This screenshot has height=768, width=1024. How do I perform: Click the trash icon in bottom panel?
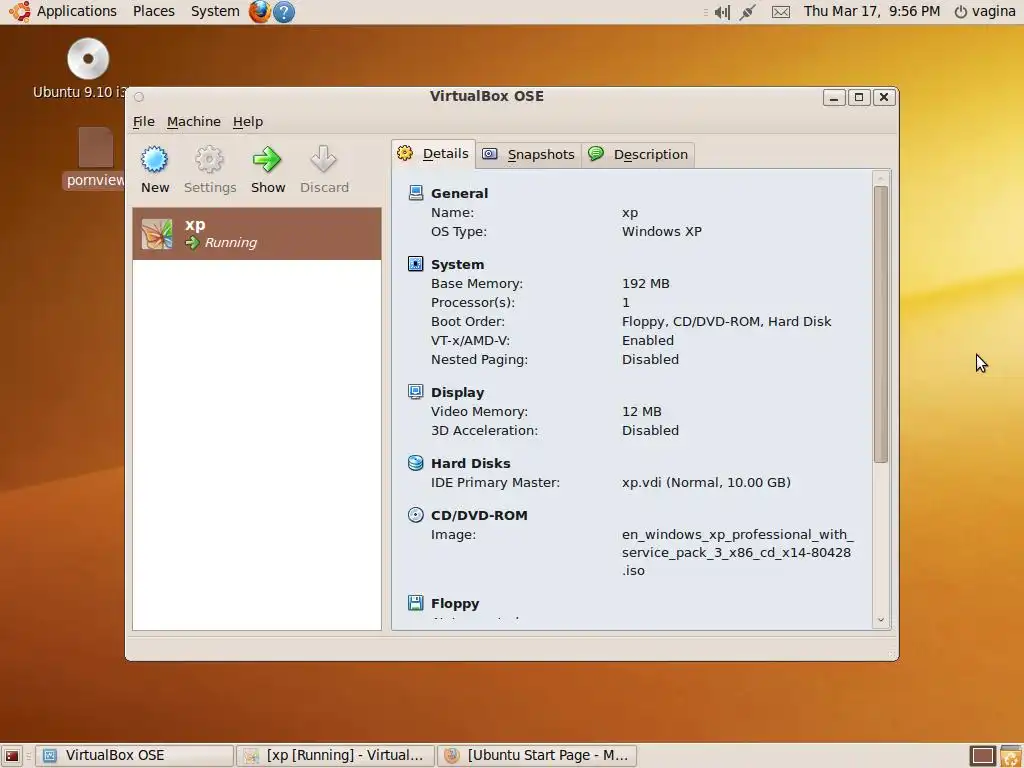(1010, 756)
